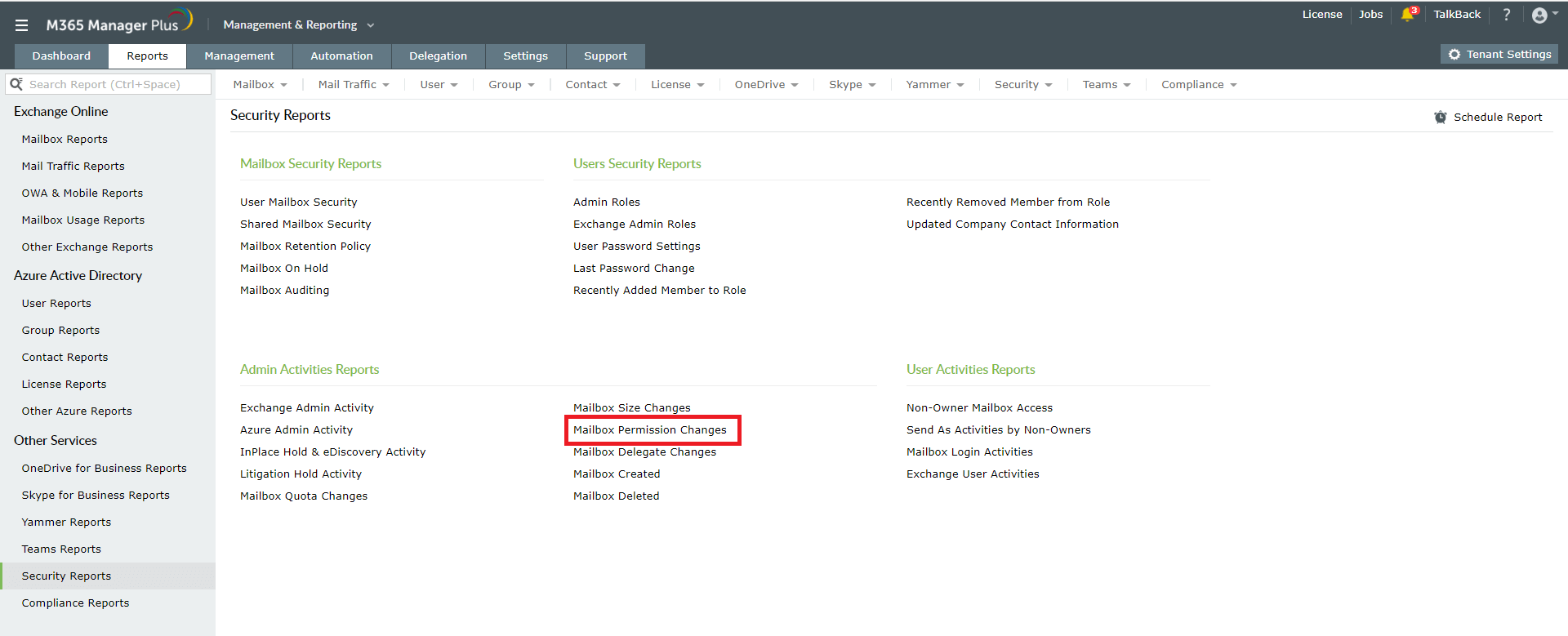
Task: Open OneDrive for Business Reports
Action: pos(105,469)
